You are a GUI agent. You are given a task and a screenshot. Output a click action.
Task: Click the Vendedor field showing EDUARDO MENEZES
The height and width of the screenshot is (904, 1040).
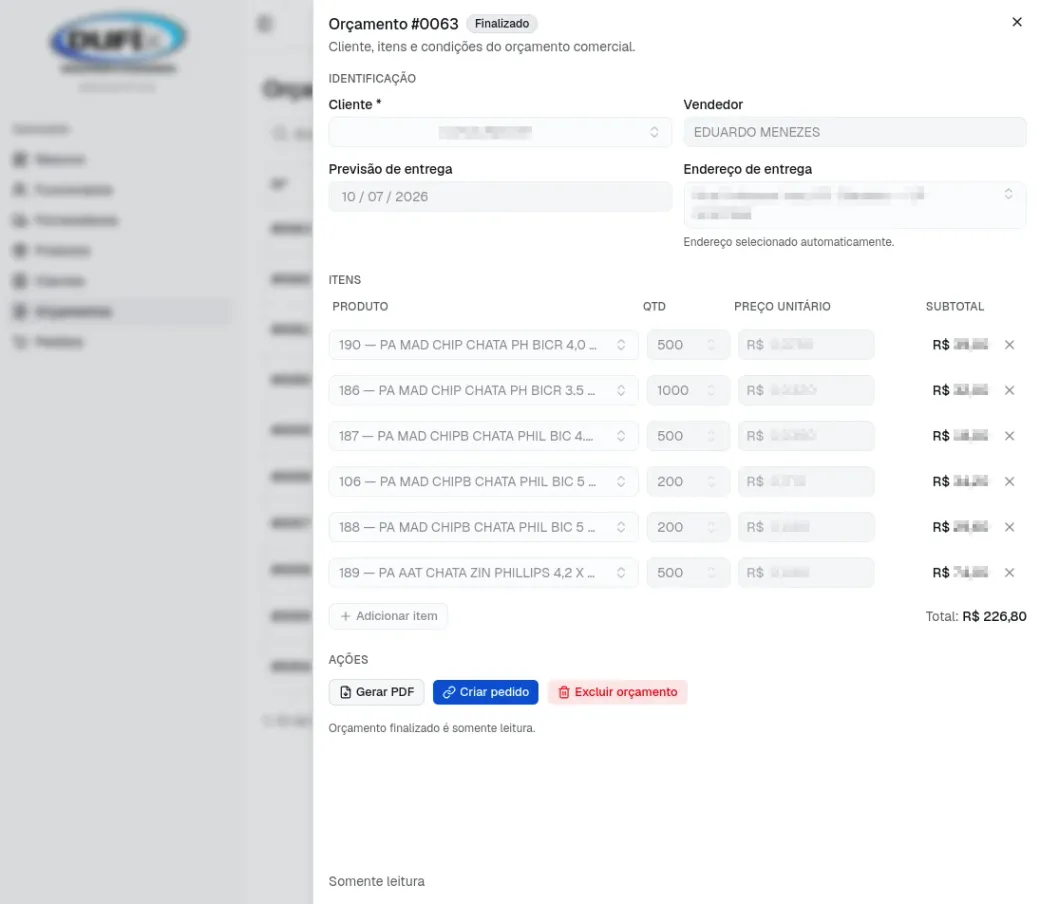(x=854, y=132)
